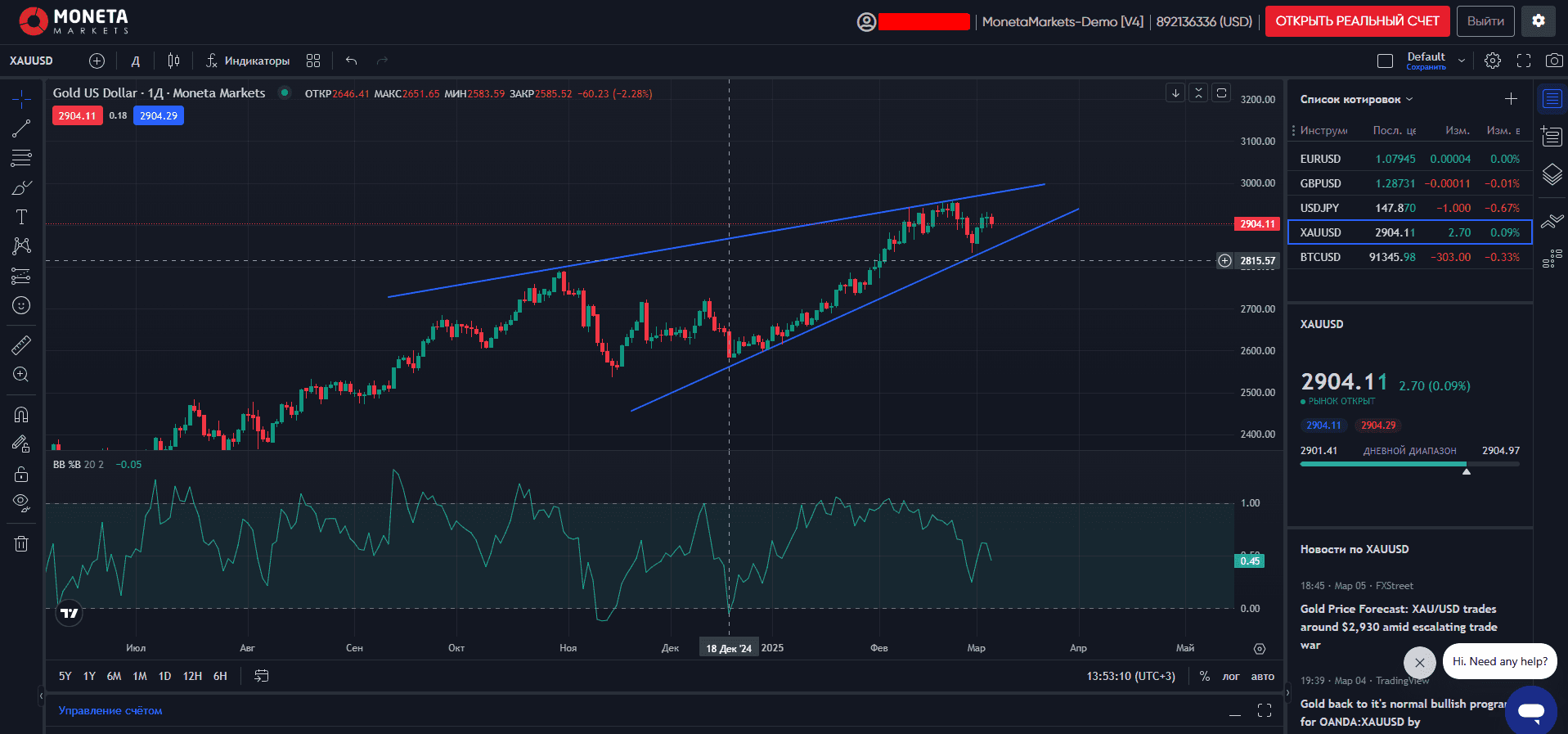Viewport: 1568px width, 734px height.
Task: Open the Управление счётом account panel
Action: [110, 710]
